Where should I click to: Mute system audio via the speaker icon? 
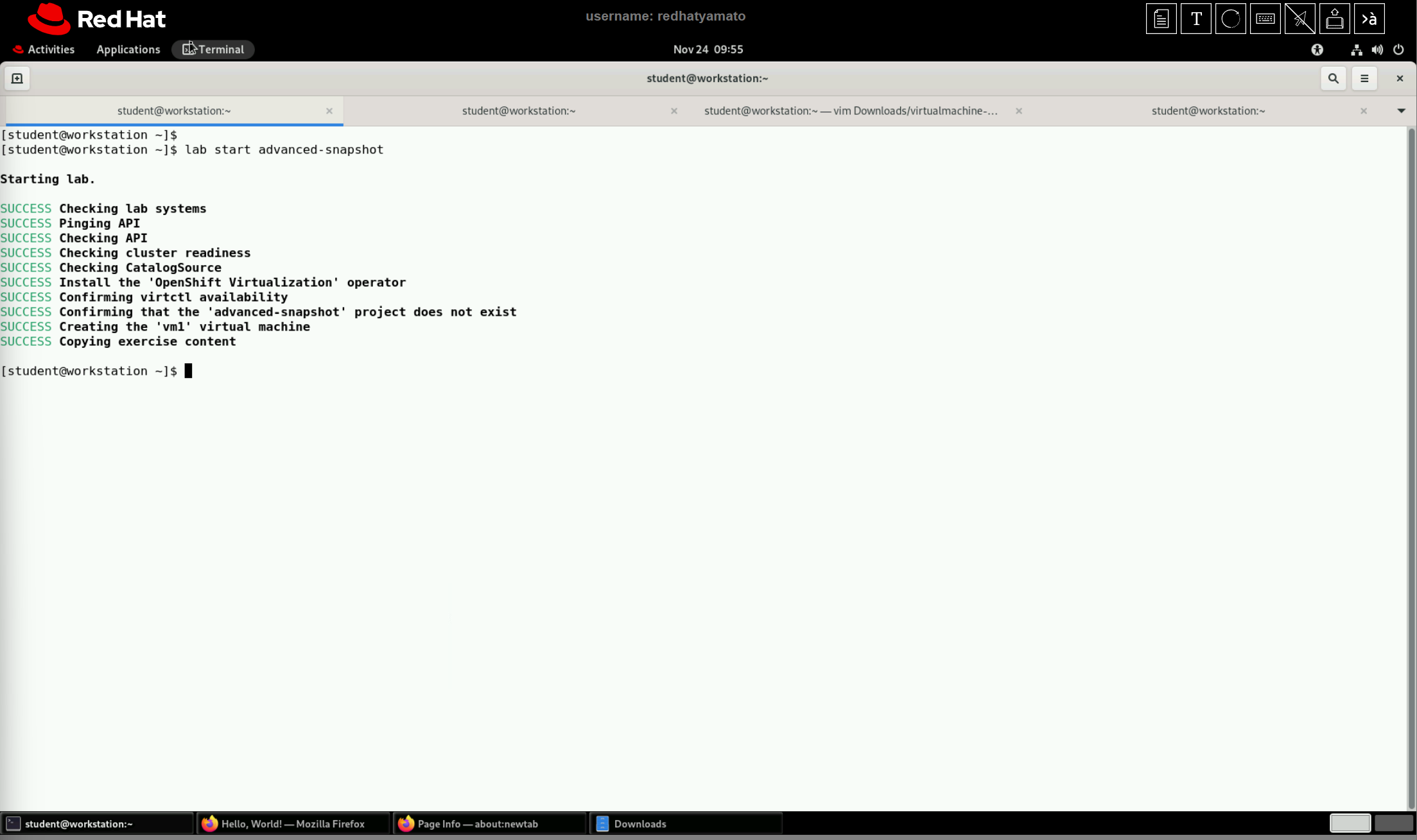(1378, 49)
